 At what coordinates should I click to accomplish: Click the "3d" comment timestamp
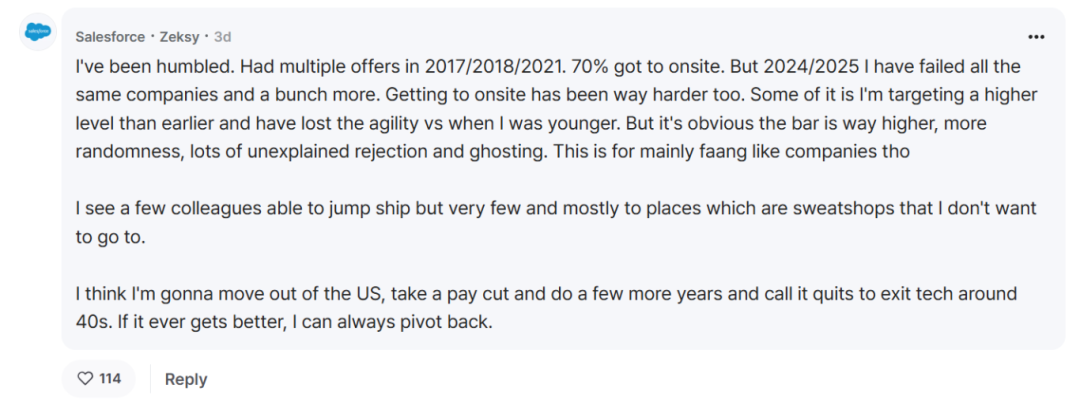[222, 36]
